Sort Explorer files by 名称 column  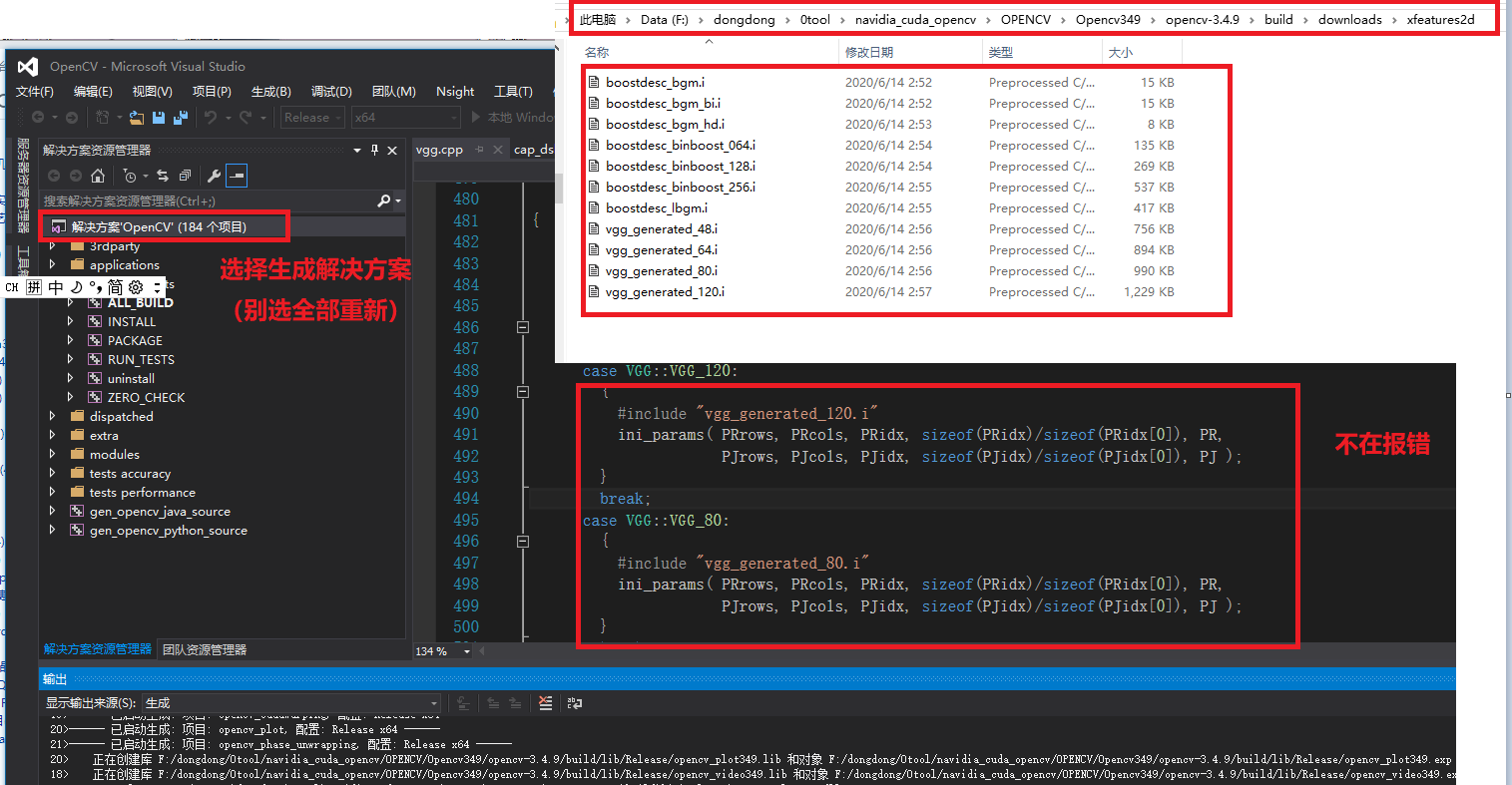597,52
